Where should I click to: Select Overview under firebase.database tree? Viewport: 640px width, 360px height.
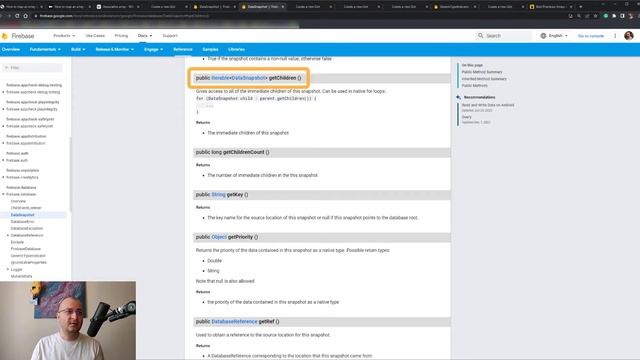click(18, 201)
